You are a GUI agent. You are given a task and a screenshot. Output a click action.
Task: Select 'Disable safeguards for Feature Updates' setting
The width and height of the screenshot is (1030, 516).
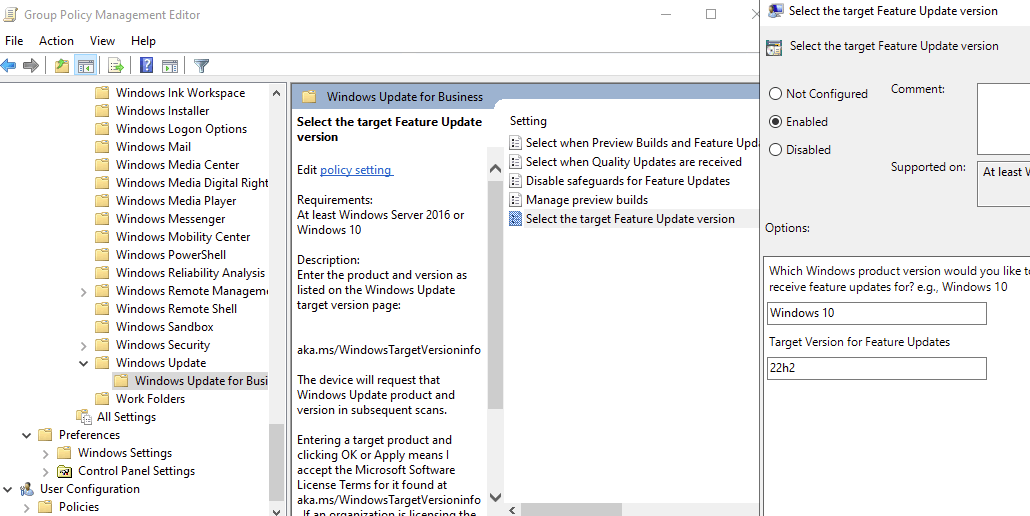[627, 181]
